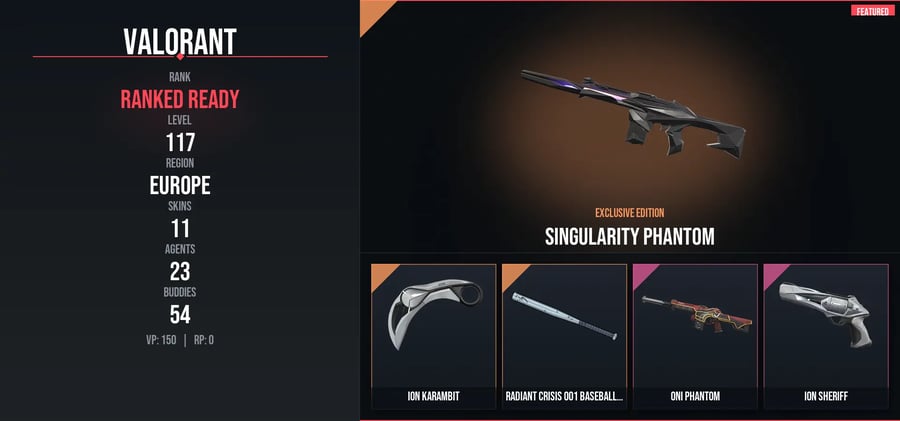Click the FEATURED badge
This screenshot has height=421, width=900.
[x=872, y=11]
